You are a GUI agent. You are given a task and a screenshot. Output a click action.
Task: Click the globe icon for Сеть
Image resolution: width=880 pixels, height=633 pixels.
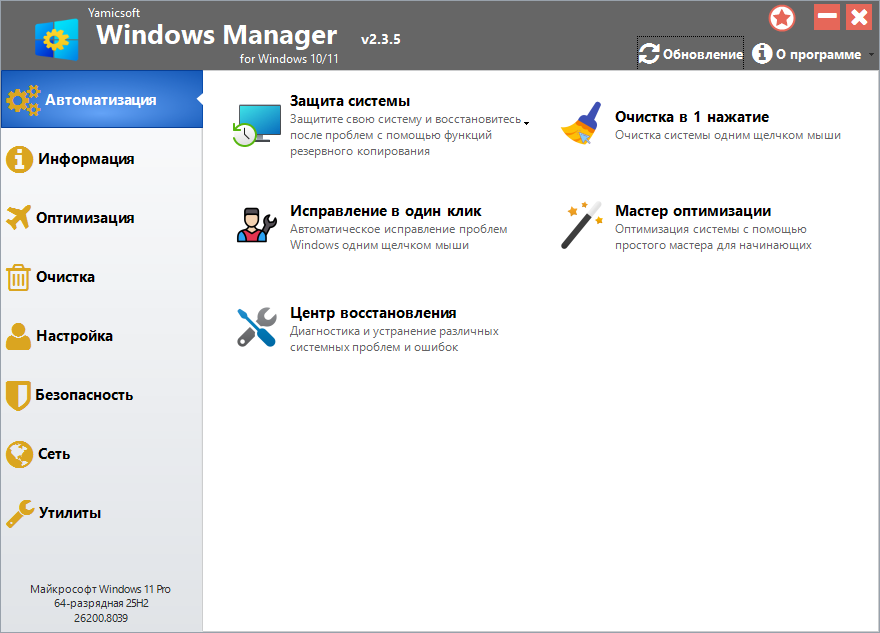[19, 454]
